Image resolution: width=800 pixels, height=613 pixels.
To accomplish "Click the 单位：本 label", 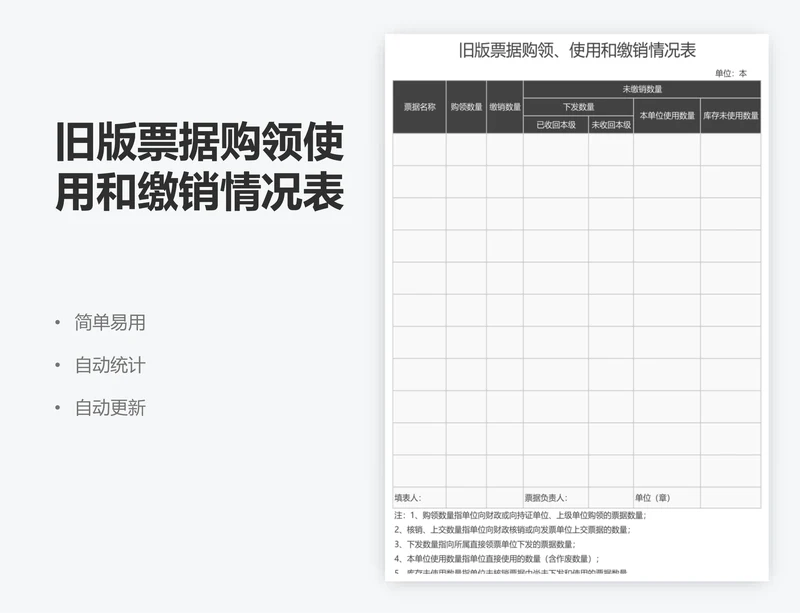I will [x=731, y=73].
